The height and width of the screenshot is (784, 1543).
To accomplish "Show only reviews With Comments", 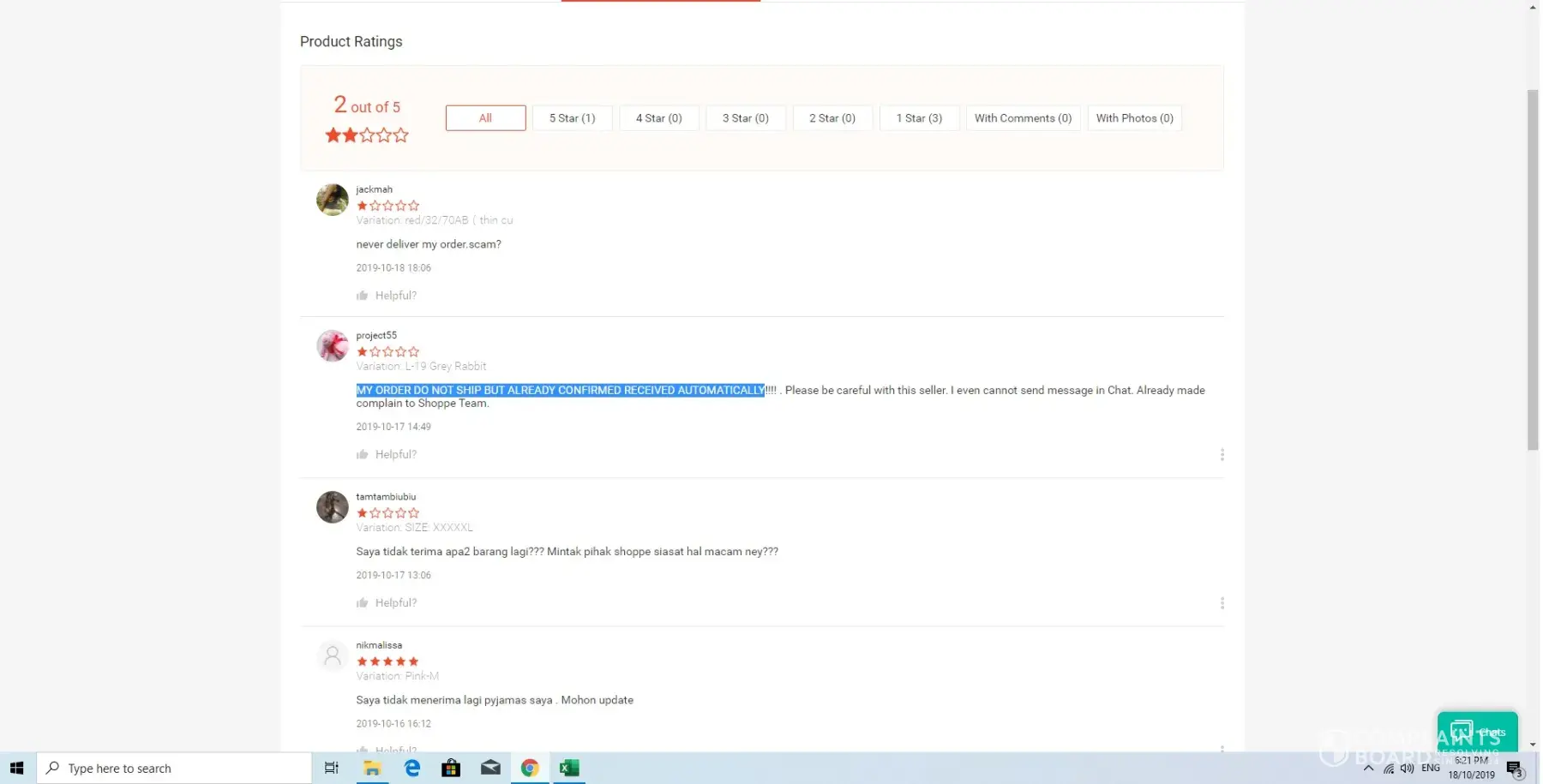I will tap(1023, 118).
